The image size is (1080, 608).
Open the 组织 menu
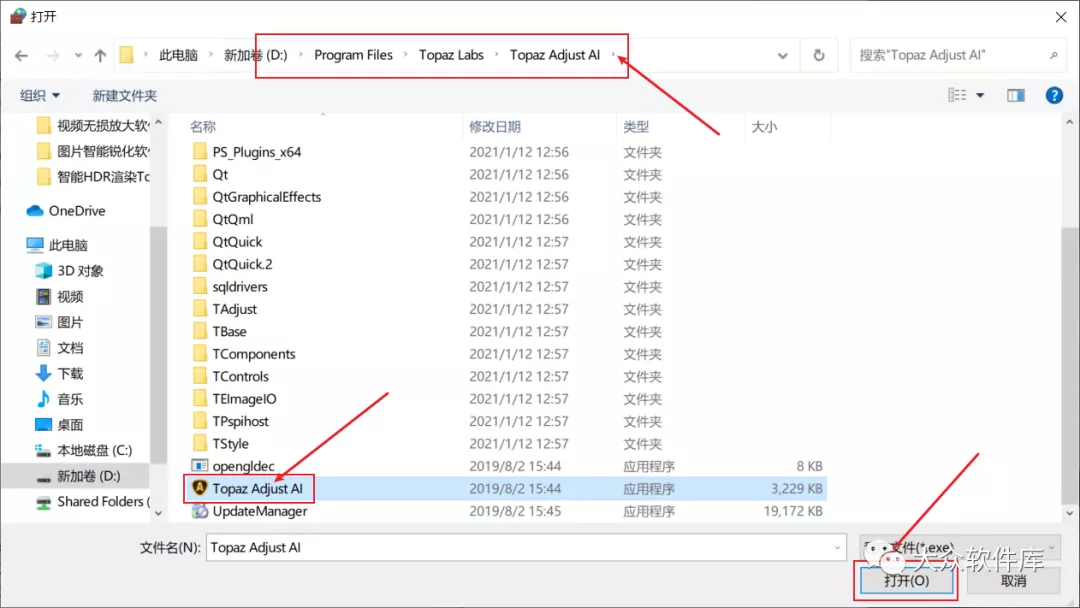coord(40,95)
